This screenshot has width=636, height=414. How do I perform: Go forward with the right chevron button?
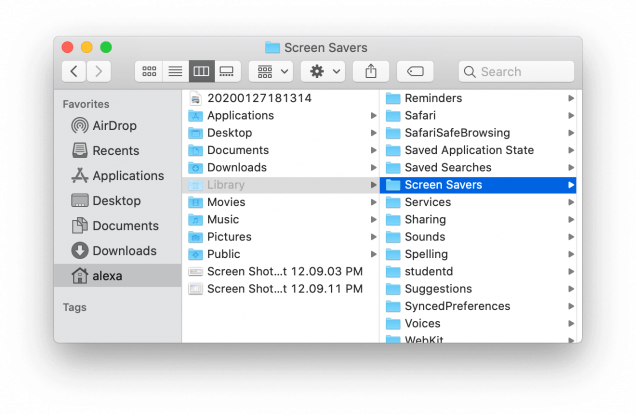(99, 72)
